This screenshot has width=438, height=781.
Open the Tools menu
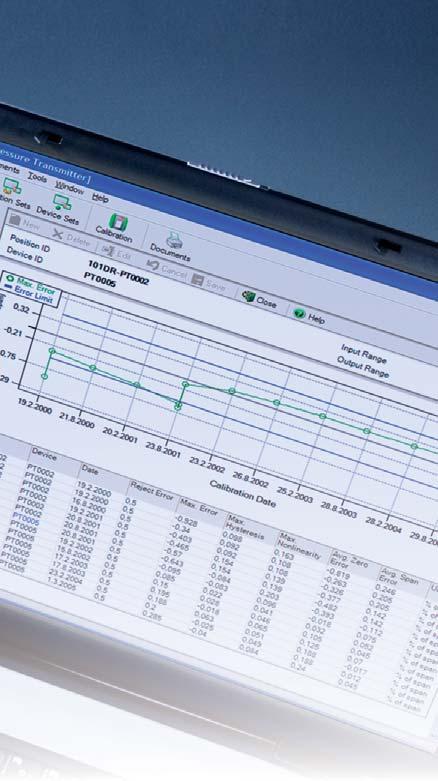point(37,177)
